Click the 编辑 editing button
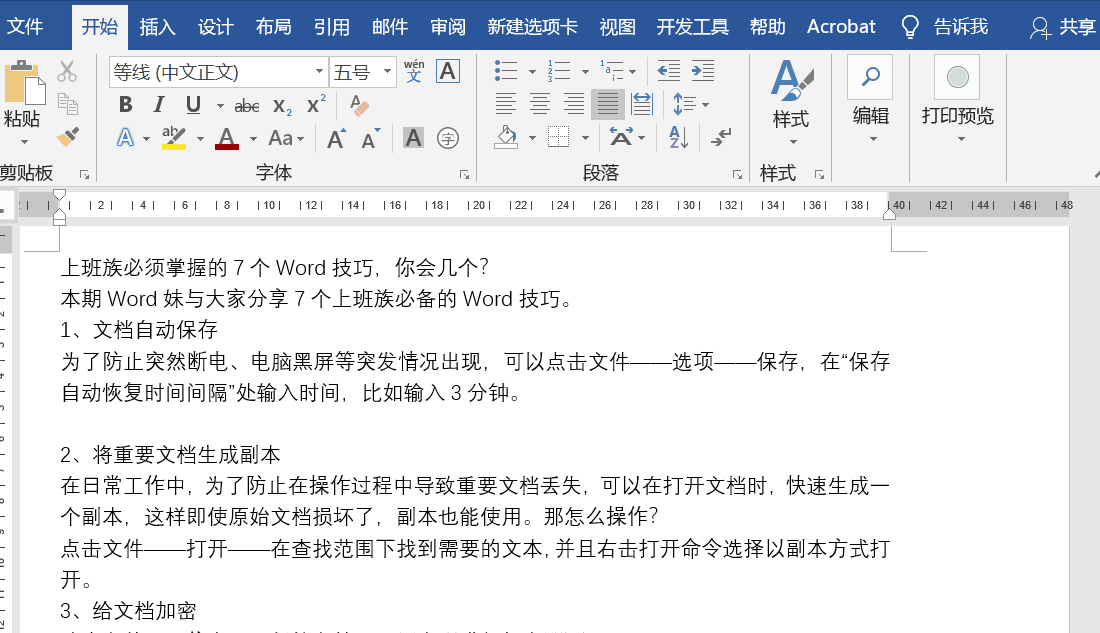 coord(871,100)
